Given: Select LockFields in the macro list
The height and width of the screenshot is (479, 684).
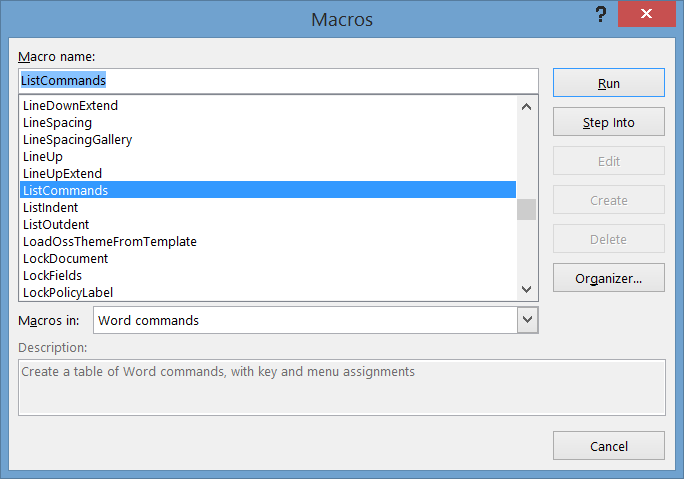Looking at the screenshot, I should coord(268,275).
